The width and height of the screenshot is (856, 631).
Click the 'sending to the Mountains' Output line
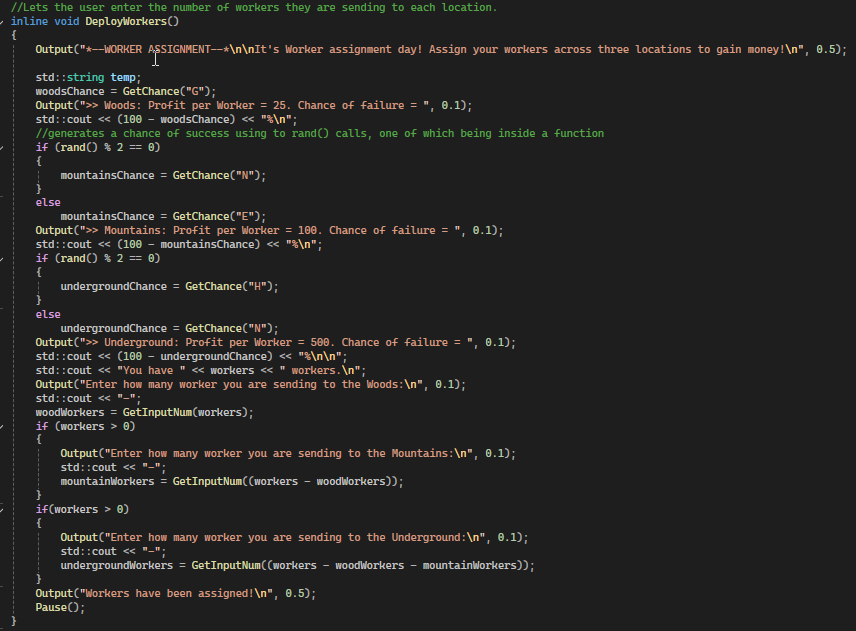point(288,454)
